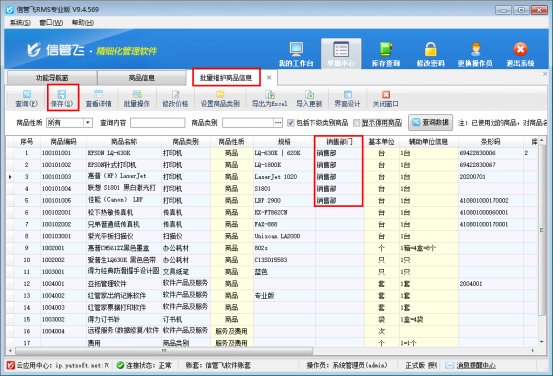The width and height of the screenshot is (553, 376).
Task: Click 账套 status bar entry
Action: (218, 365)
